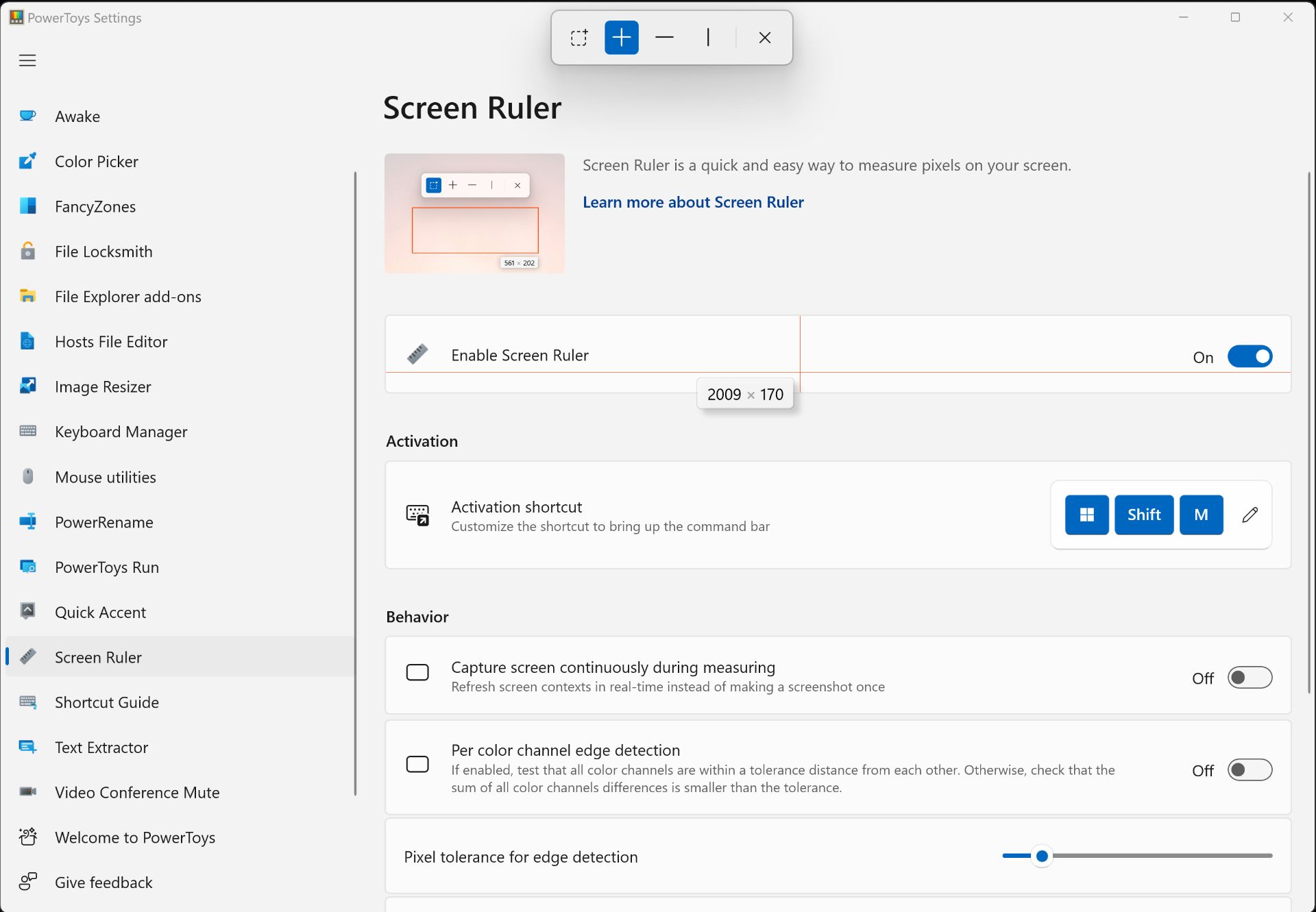Viewport: 1316px width, 912px height.
Task: Open the hamburger navigation menu
Action: pos(27,60)
